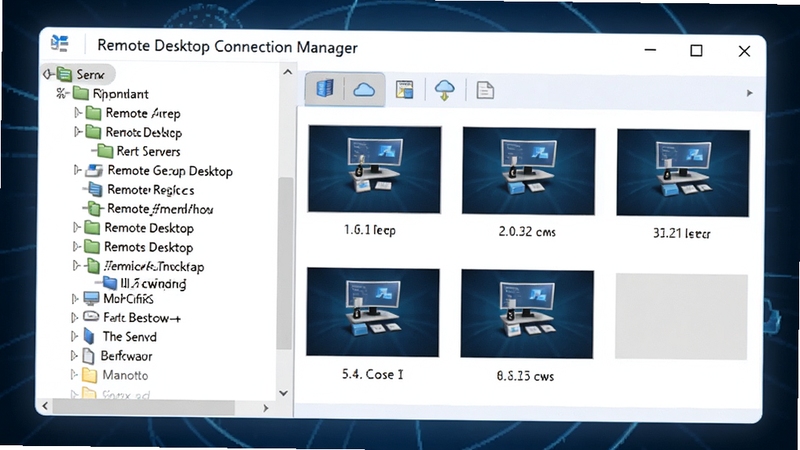The width and height of the screenshot is (800, 450).
Task: Expand the 'Remote Desktop' folder below 'Remote #merd/hou'
Action: 77,227
